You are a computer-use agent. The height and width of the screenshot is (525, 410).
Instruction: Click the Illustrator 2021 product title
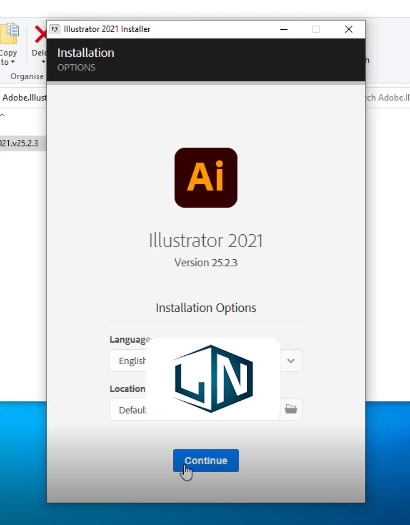206,240
